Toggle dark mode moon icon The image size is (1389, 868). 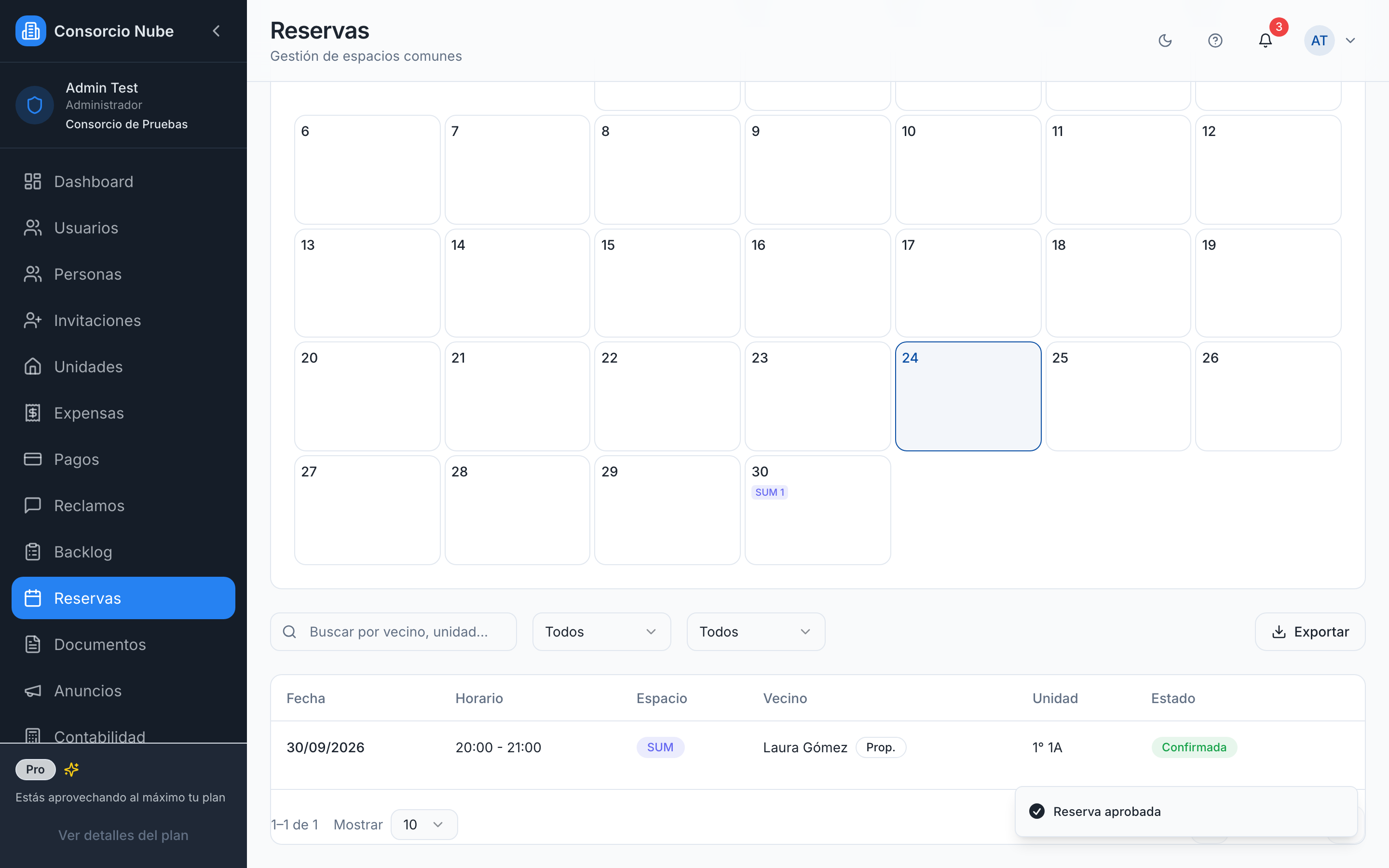pyautogui.click(x=1165, y=40)
